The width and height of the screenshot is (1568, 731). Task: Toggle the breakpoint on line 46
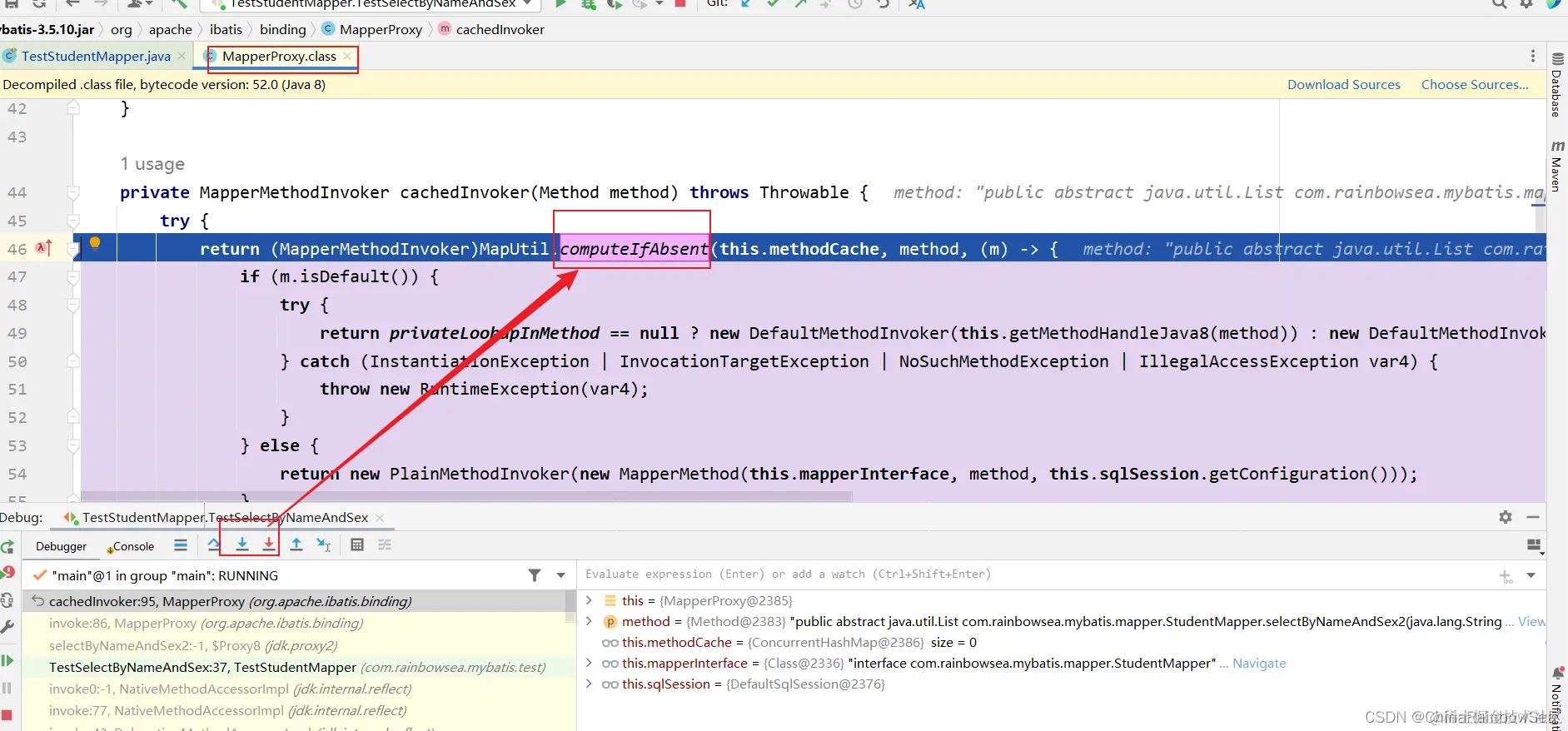(x=43, y=248)
